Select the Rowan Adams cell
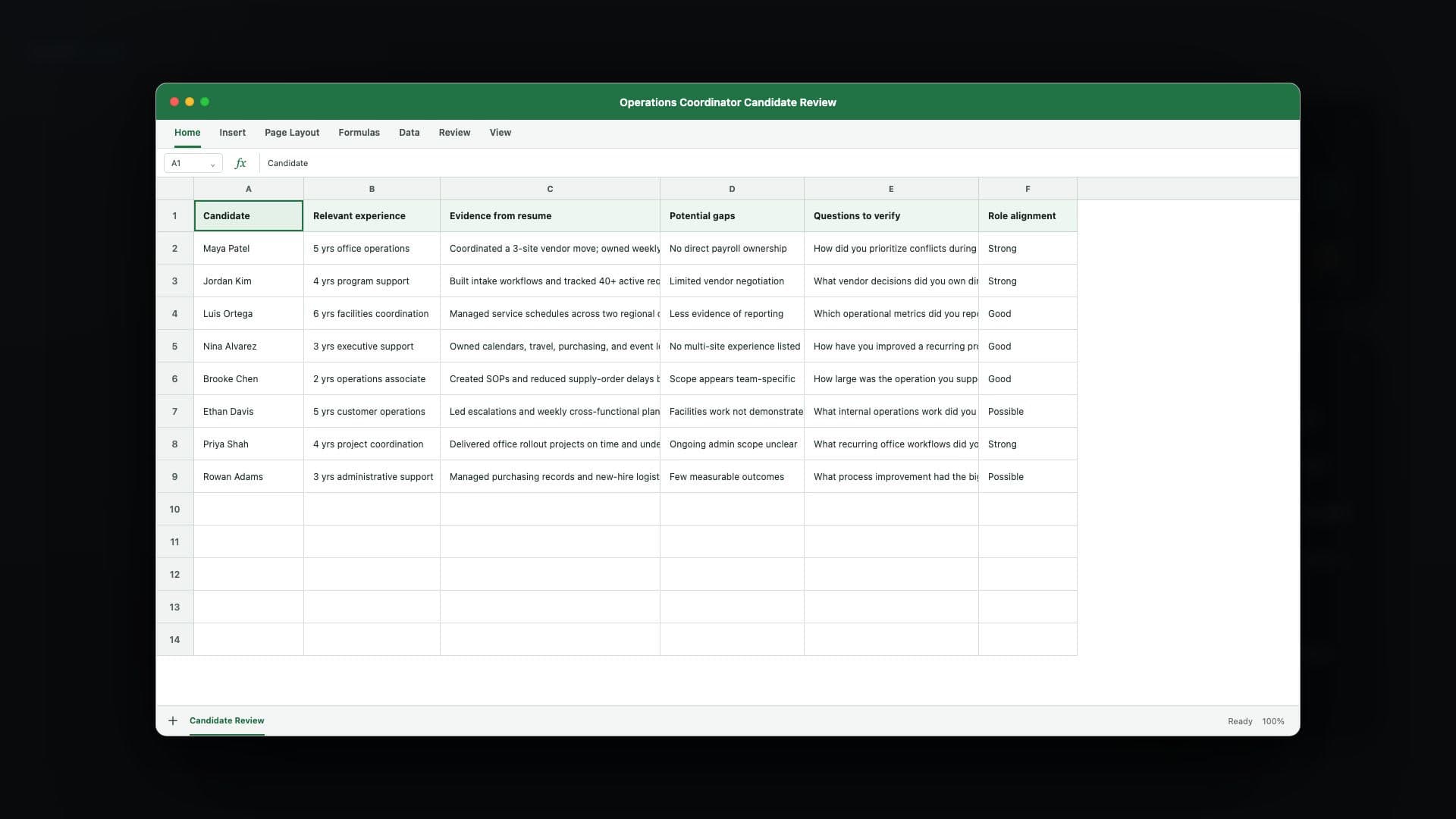The image size is (1456, 819). coord(249,477)
